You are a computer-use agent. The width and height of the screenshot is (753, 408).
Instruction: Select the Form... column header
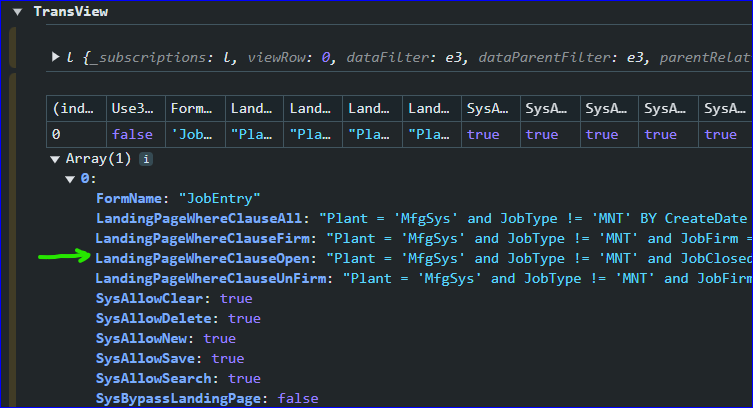click(195, 108)
